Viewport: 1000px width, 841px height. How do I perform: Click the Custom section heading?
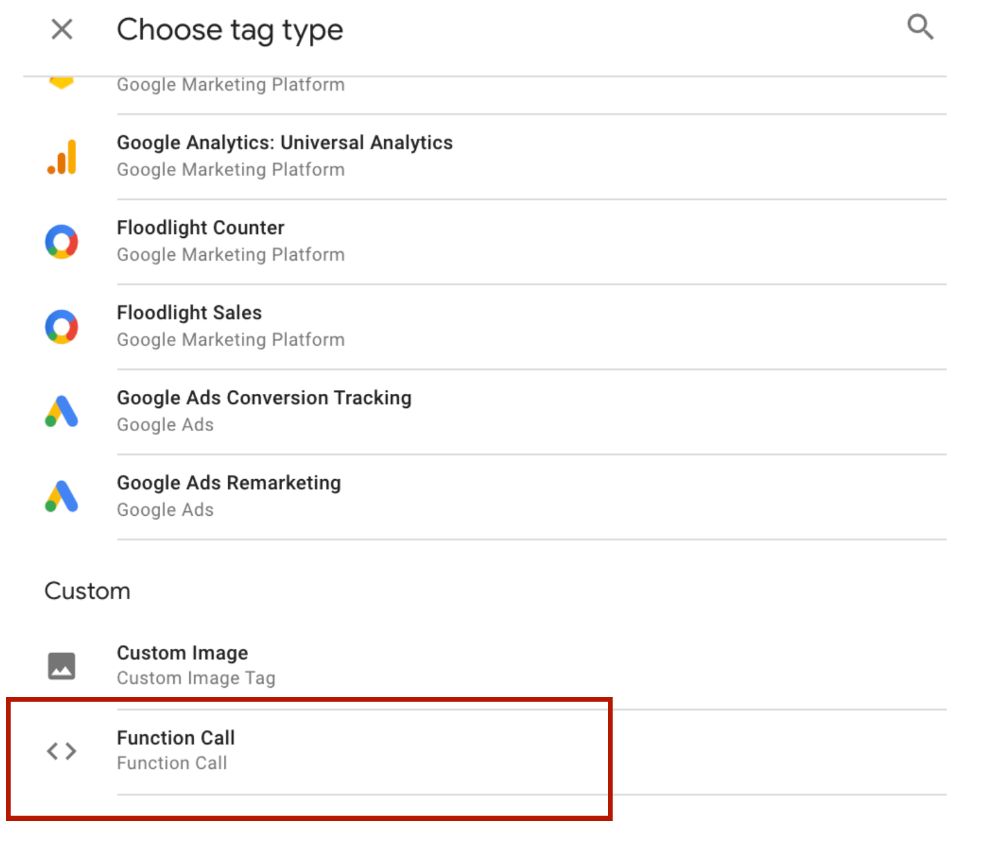coord(87,591)
